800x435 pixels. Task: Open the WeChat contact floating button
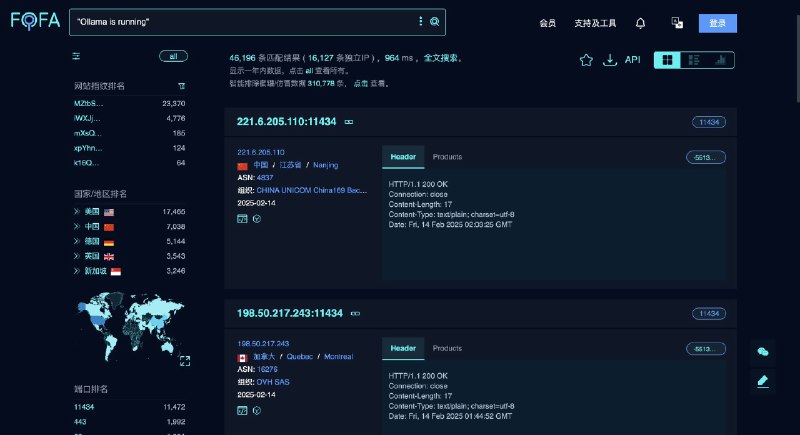coord(763,351)
